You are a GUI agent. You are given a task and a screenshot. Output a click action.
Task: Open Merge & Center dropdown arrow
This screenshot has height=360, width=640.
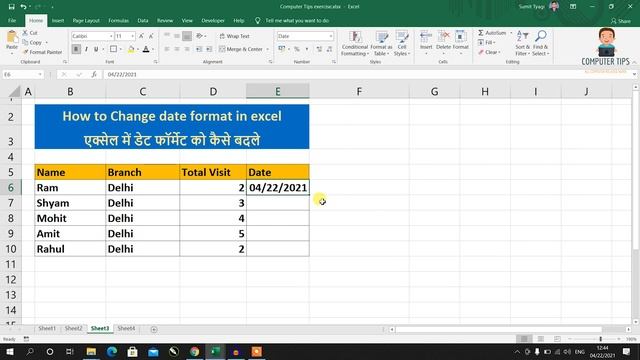(x=268, y=49)
